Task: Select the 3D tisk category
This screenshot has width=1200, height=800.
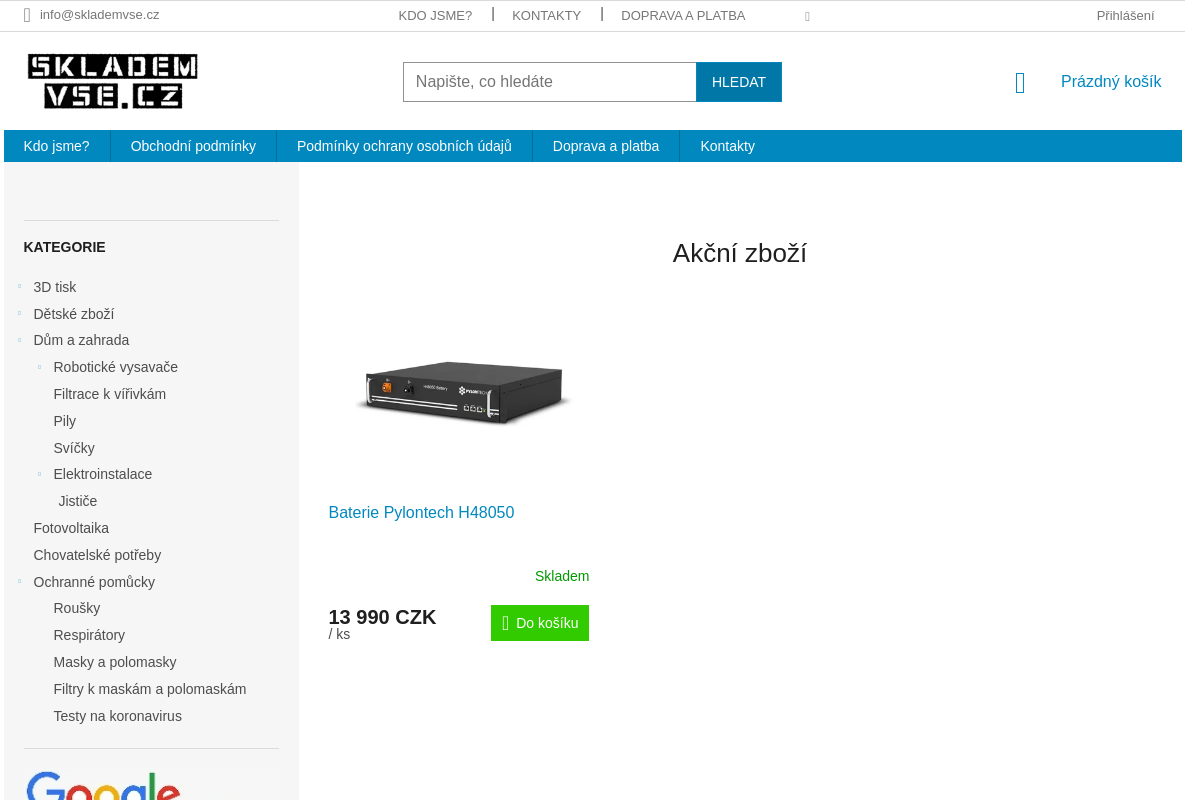Action: 55,287
